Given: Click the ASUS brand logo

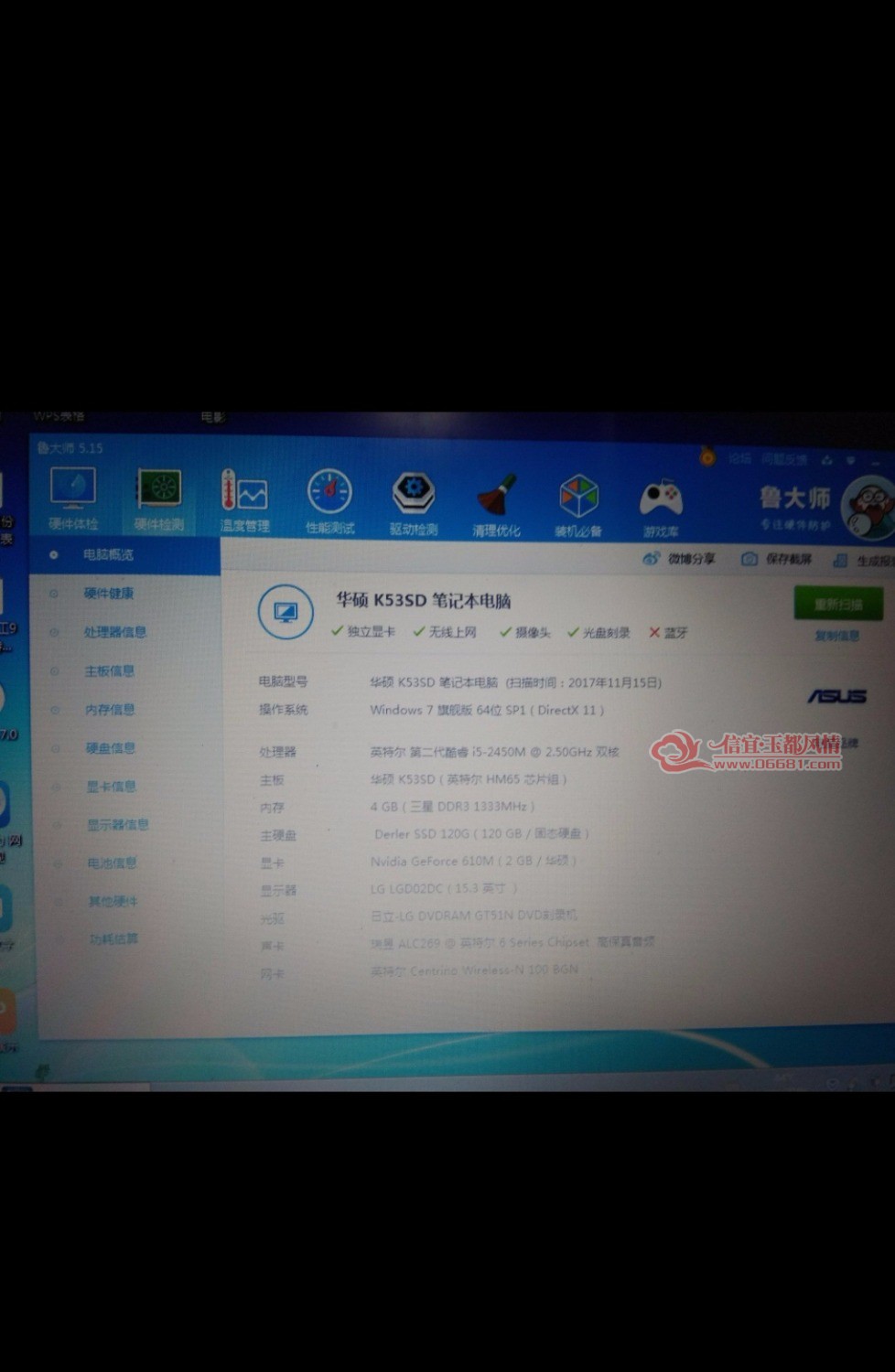Looking at the screenshot, I should (x=836, y=696).
